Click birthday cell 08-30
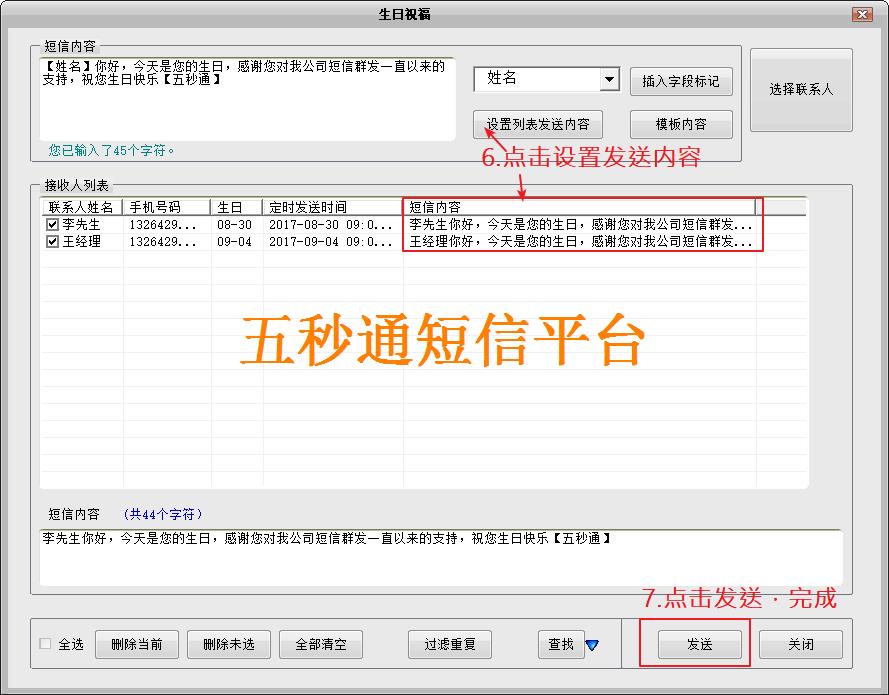 point(234,224)
